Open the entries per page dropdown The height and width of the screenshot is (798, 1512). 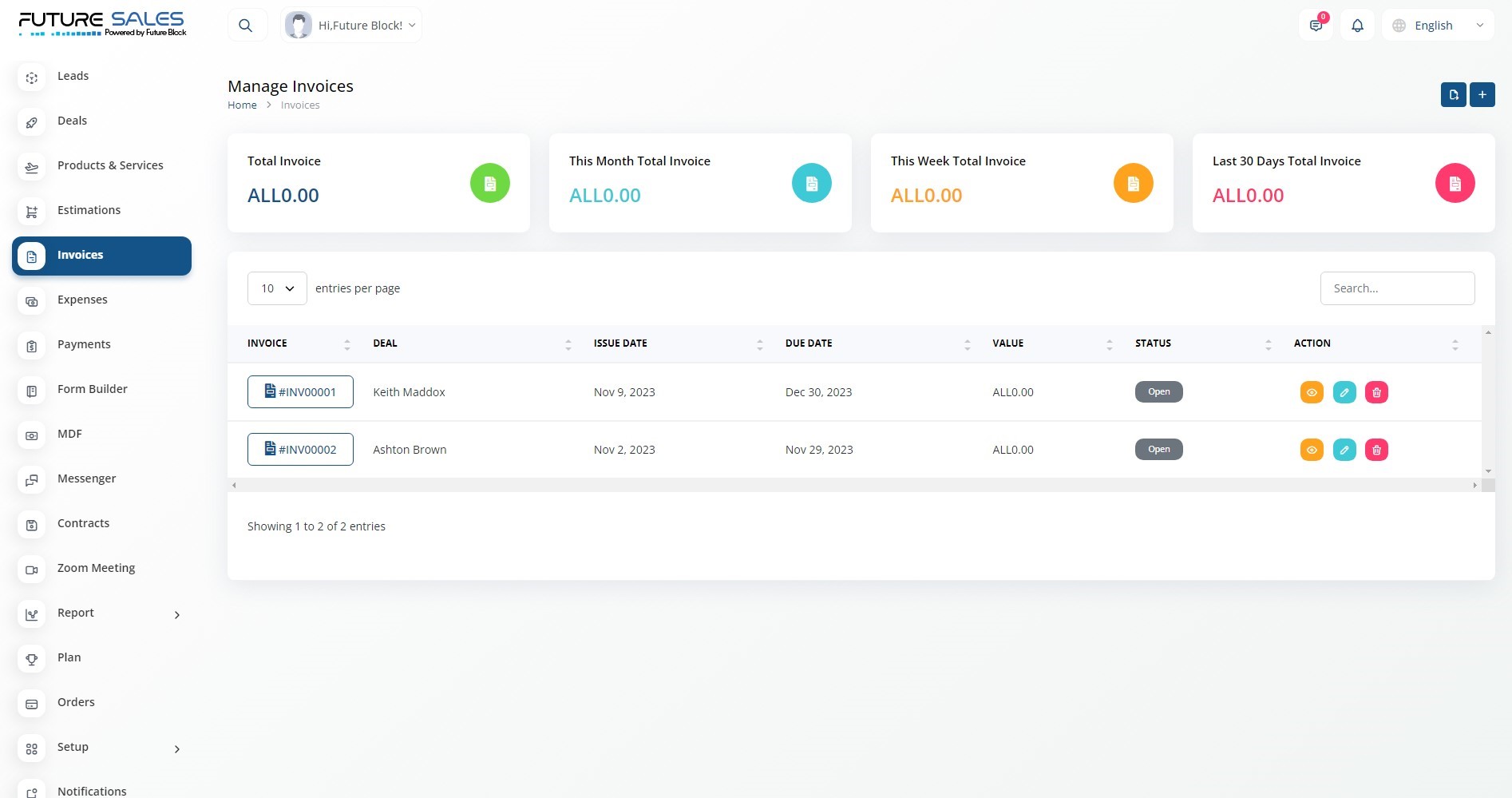[x=277, y=288]
